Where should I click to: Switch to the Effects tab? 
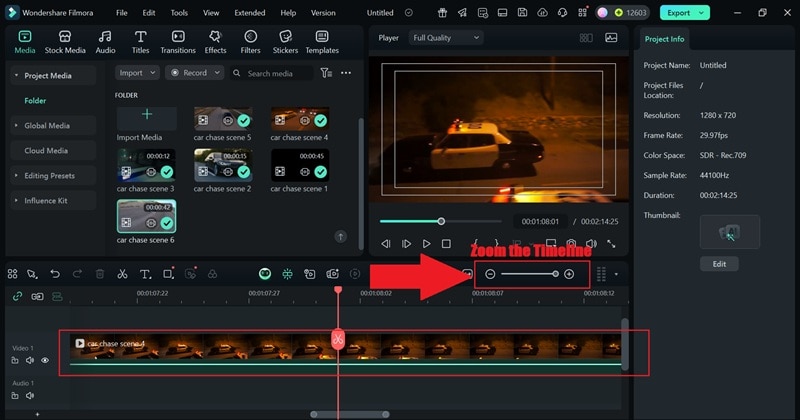(215, 41)
